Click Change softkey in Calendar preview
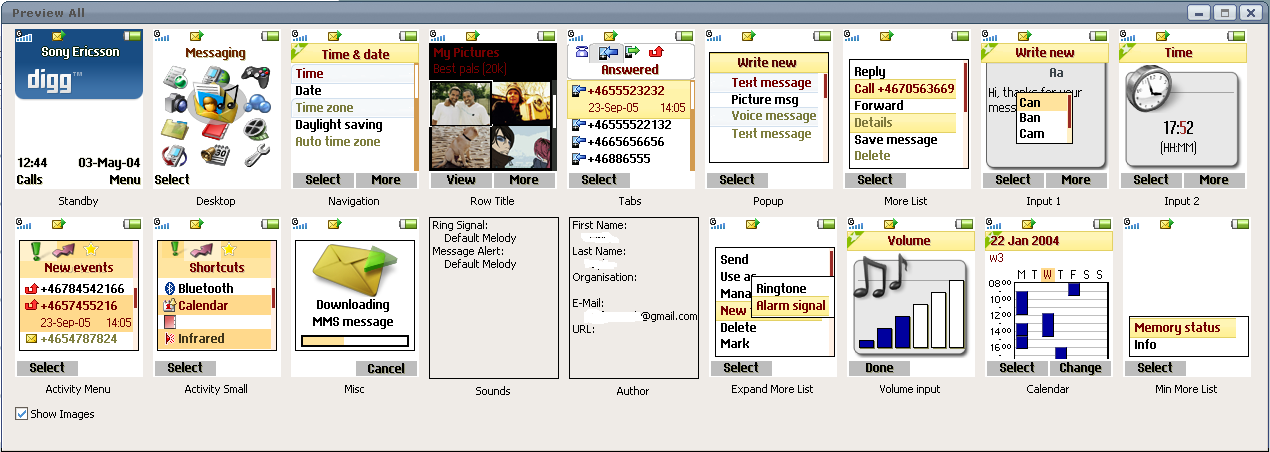 1080,368
